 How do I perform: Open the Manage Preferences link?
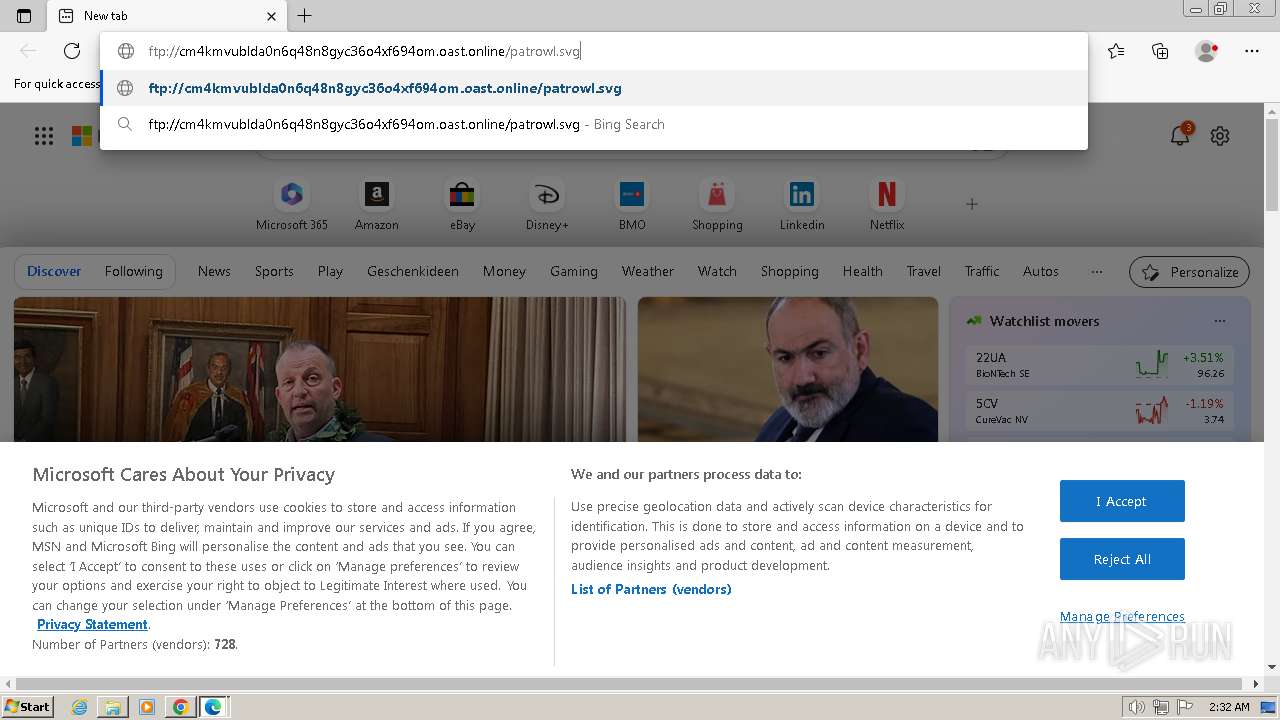click(1122, 616)
